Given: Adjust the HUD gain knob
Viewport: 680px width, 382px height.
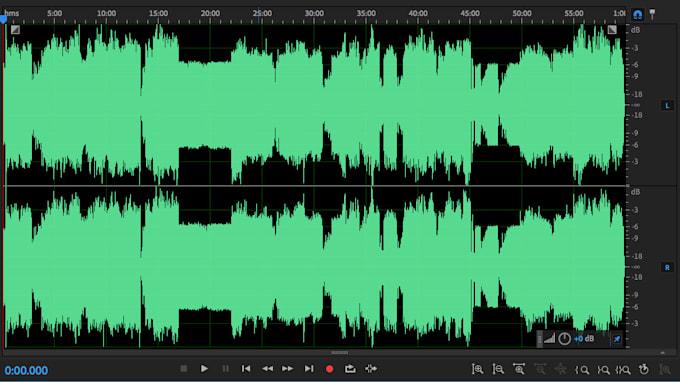Looking at the screenshot, I should (x=564, y=339).
